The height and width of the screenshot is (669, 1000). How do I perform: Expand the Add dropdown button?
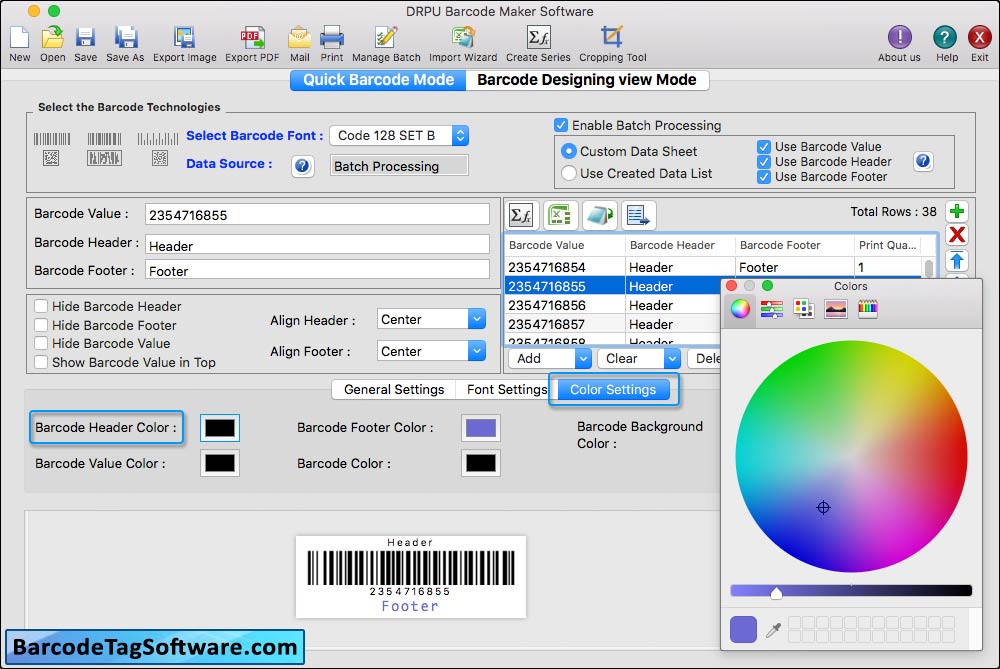point(583,358)
